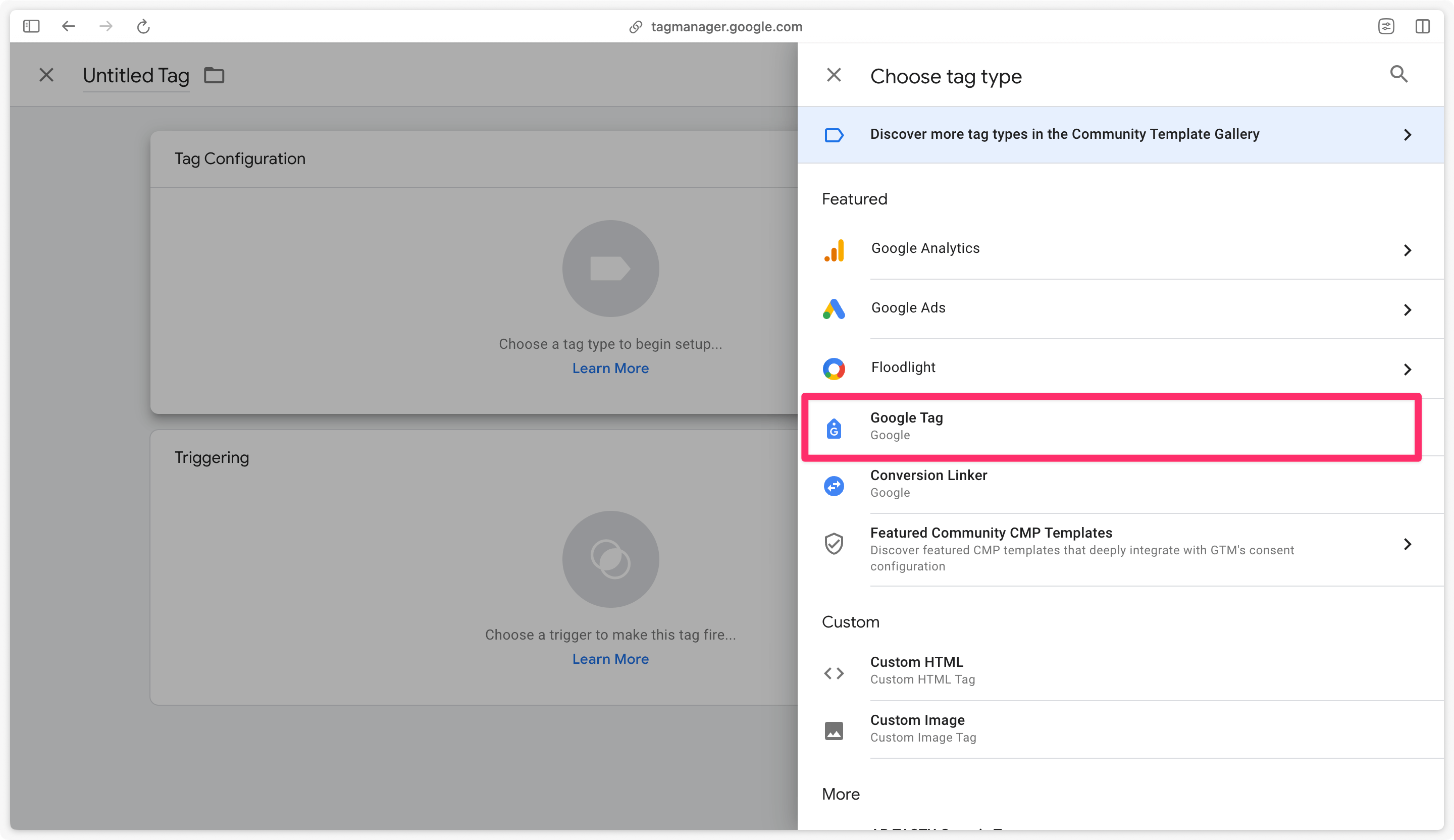
Task: Click the Floodlight ring logo icon
Action: (x=834, y=369)
